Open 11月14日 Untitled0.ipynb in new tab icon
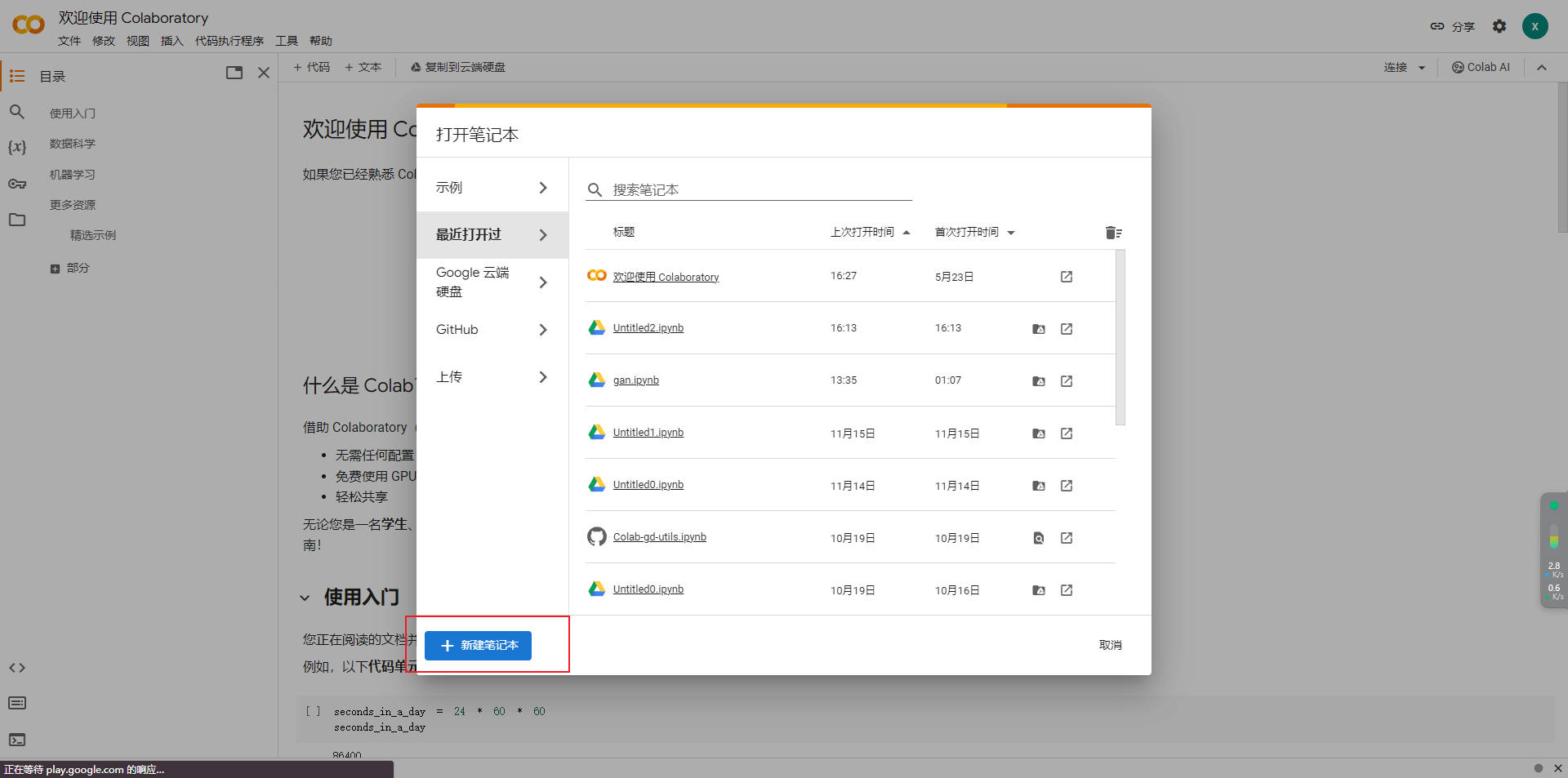This screenshot has width=1568, height=778. 1067,486
